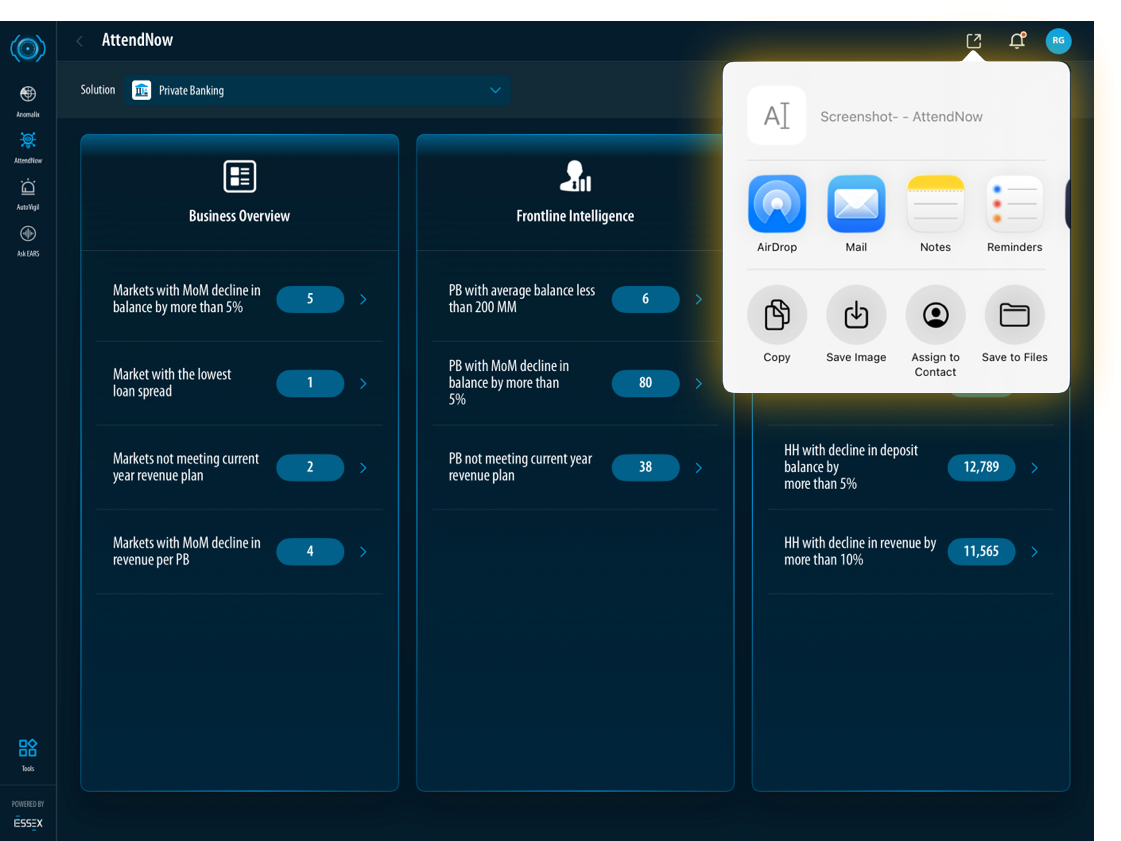Click the notifications bell icon
Image resolution: width=1121 pixels, height=841 pixels.
(1016, 41)
